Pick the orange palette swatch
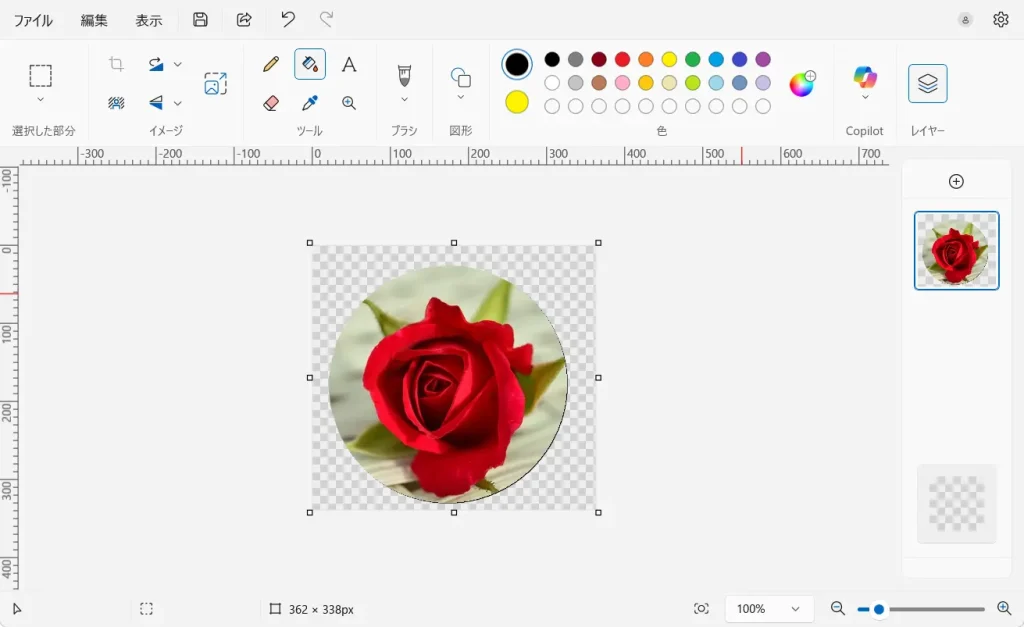The height and width of the screenshot is (627, 1024). coord(646,59)
